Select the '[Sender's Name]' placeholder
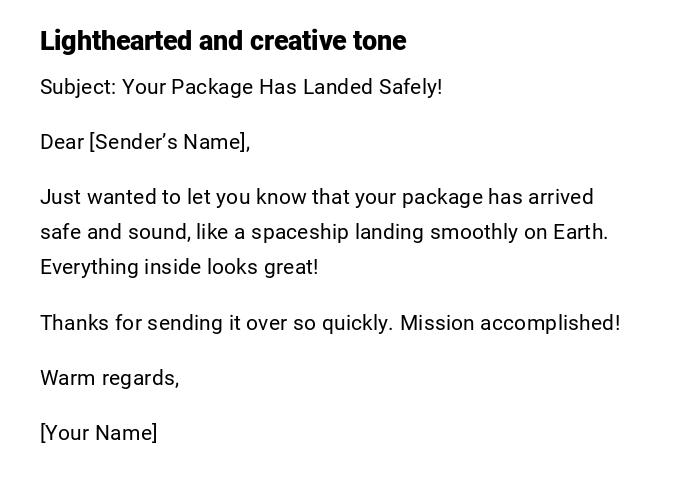 [168, 142]
